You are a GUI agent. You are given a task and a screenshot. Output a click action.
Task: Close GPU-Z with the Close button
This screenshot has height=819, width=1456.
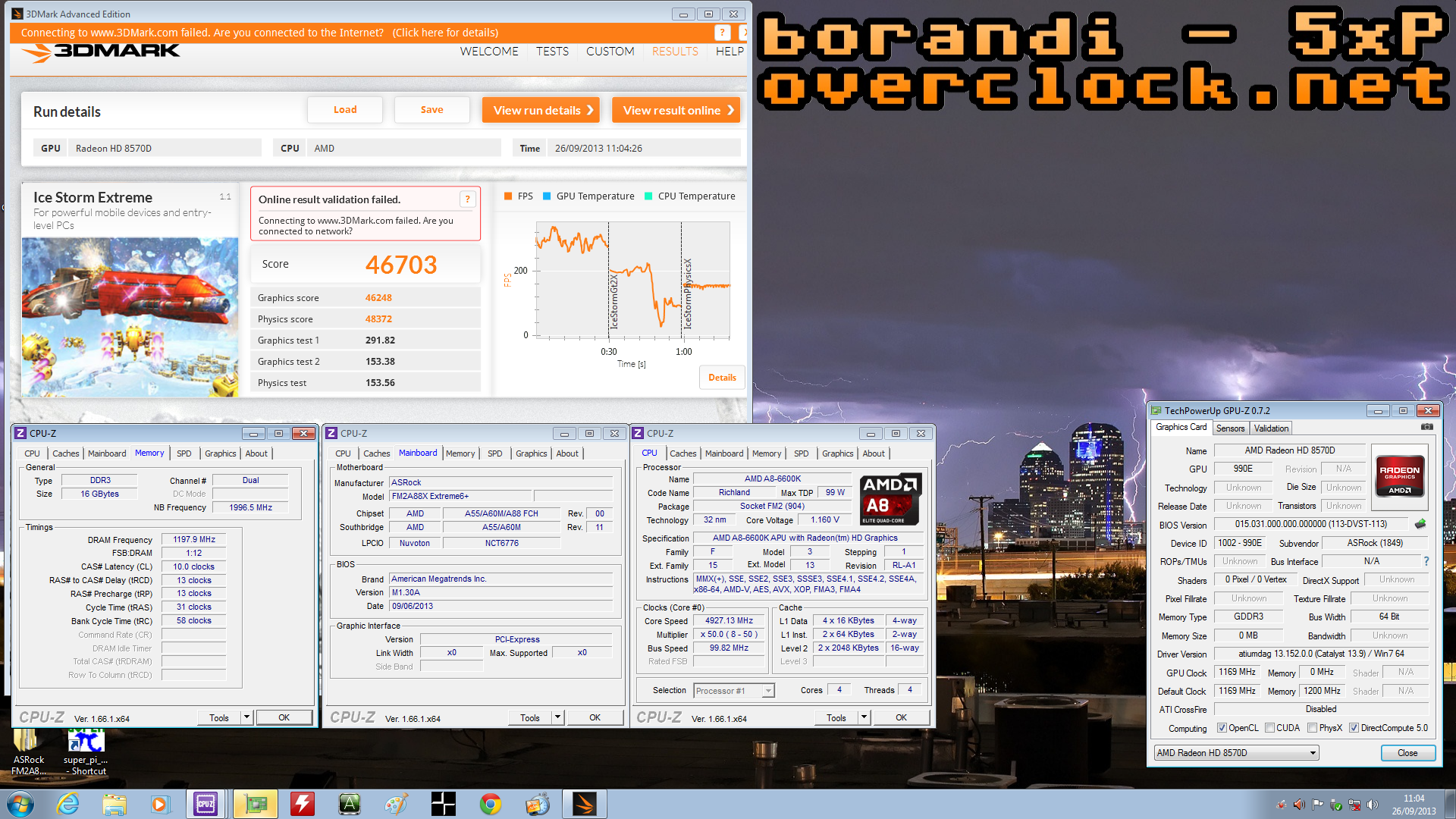(1407, 753)
